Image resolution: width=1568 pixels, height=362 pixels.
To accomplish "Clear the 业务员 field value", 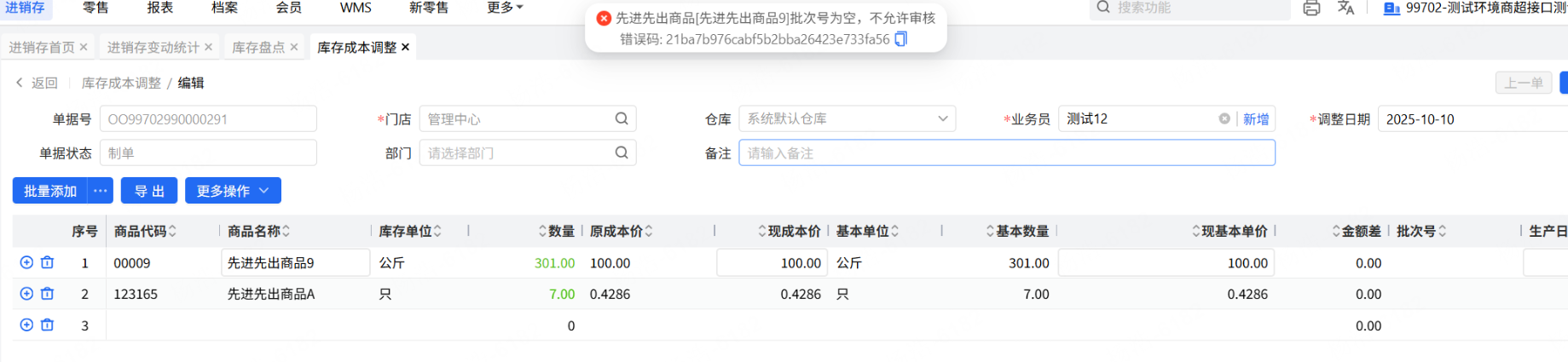I will pyautogui.click(x=1224, y=119).
